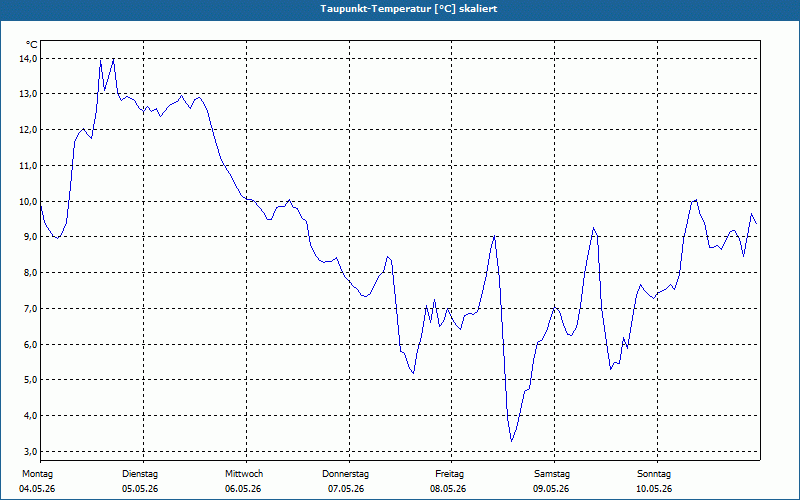The image size is (800, 500).
Task: Select the 3,0 axis value
Action: 30,452
